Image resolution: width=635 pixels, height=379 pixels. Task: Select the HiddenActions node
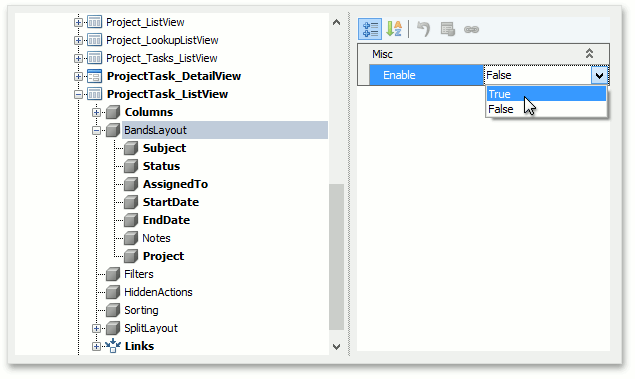click(x=158, y=292)
